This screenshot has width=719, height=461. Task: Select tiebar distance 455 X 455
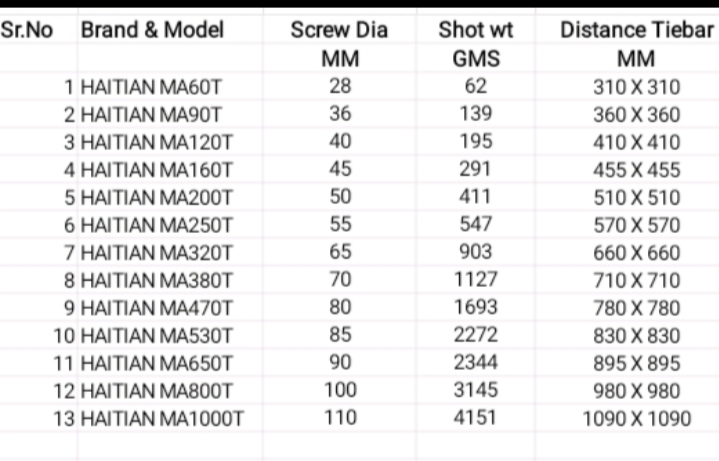point(636,170)
